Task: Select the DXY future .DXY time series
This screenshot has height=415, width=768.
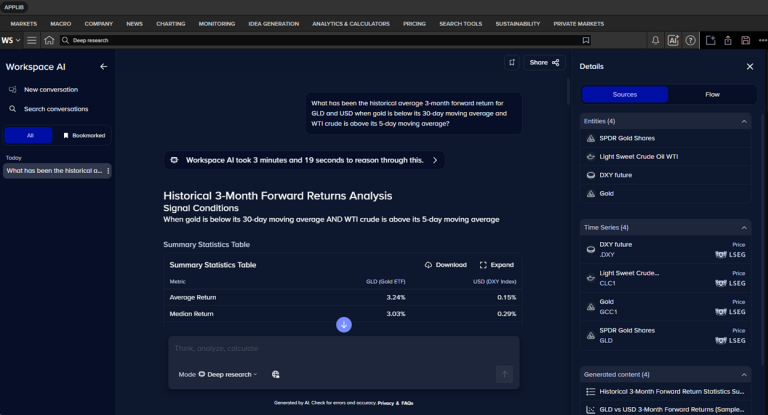Action: coord(666,249)
